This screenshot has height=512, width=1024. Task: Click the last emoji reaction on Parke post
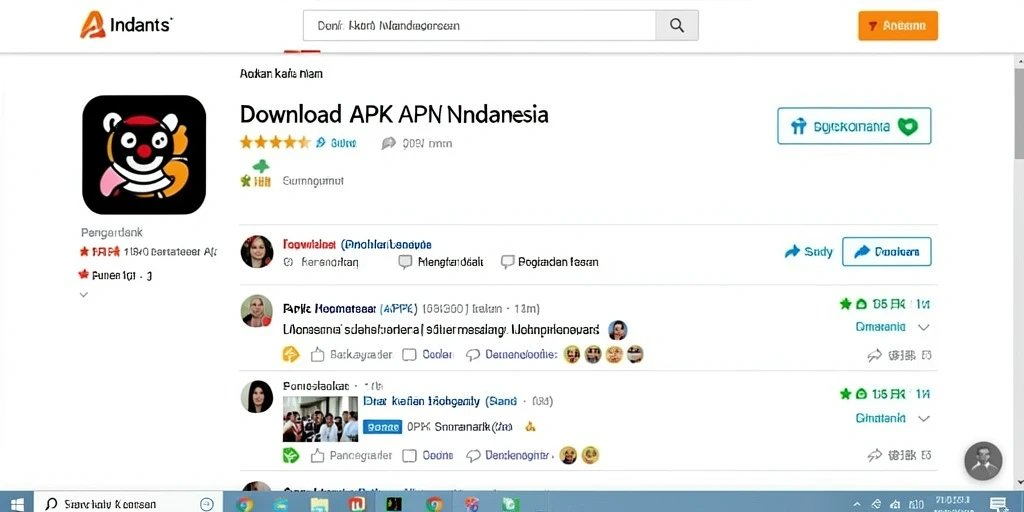coord(635,355)
